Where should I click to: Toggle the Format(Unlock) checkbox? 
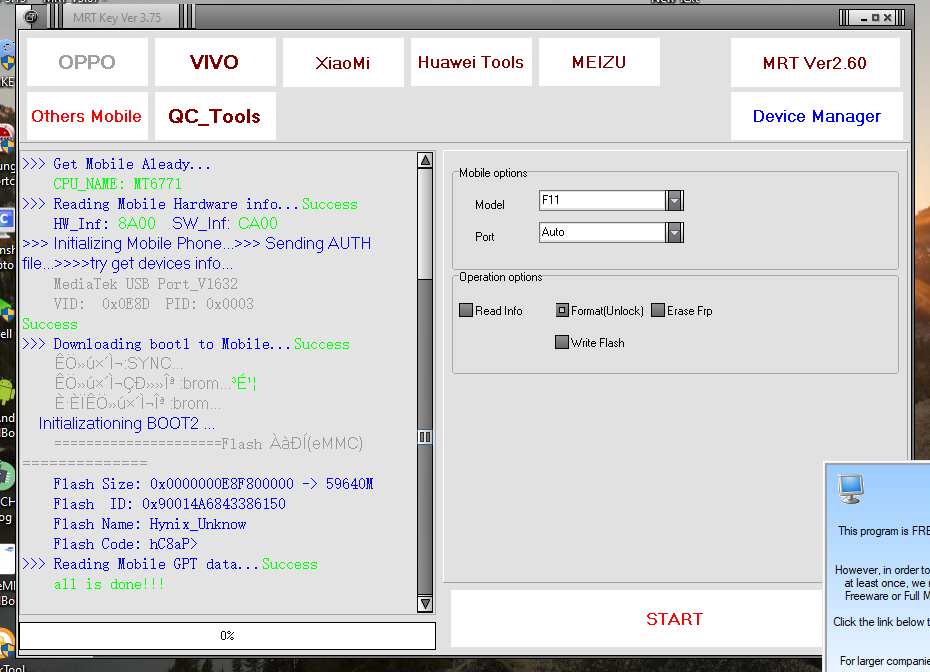pyautogui.click(x=562, y=310)
